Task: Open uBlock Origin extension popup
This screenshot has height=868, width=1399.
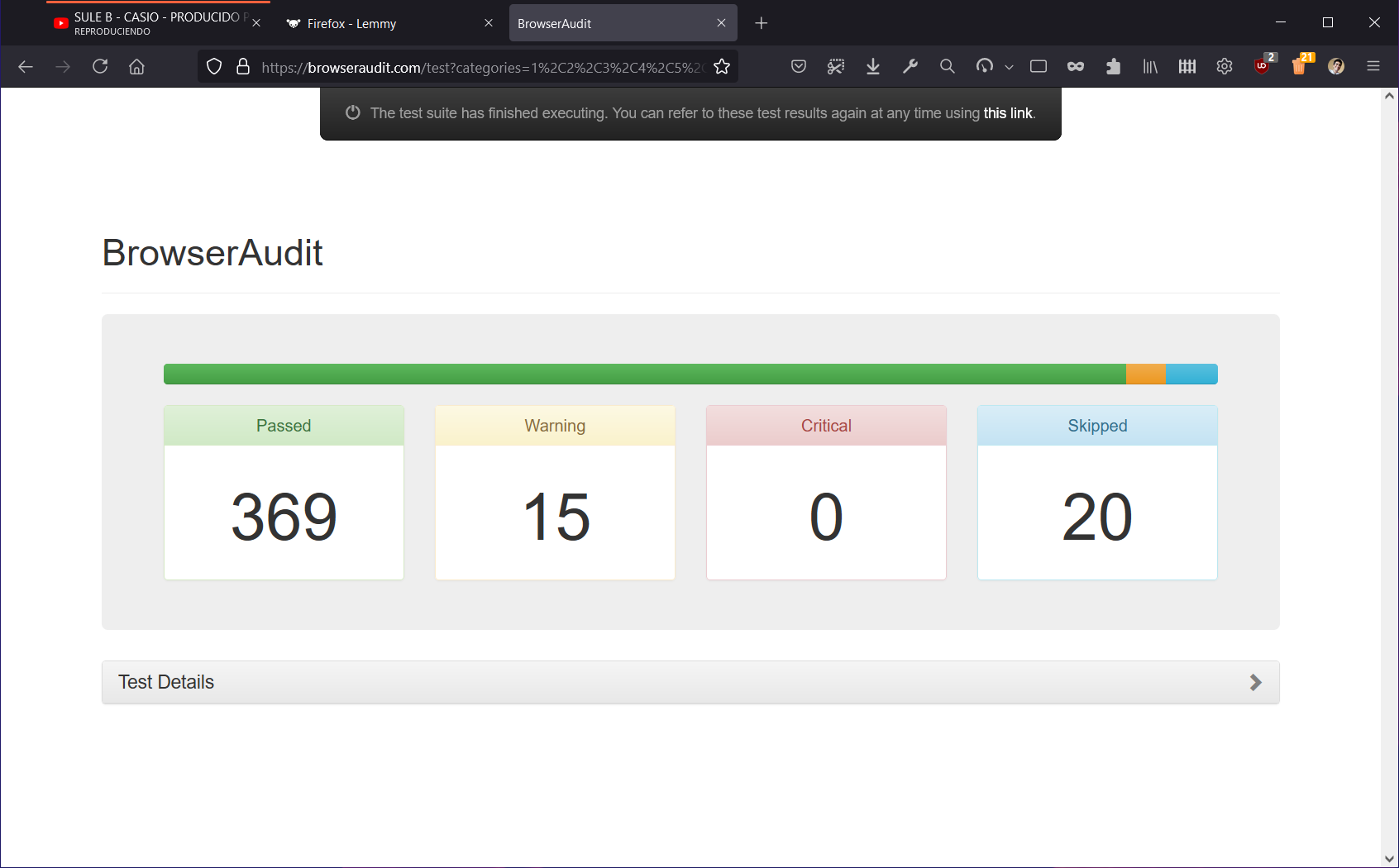Action: click(1263, 65)
